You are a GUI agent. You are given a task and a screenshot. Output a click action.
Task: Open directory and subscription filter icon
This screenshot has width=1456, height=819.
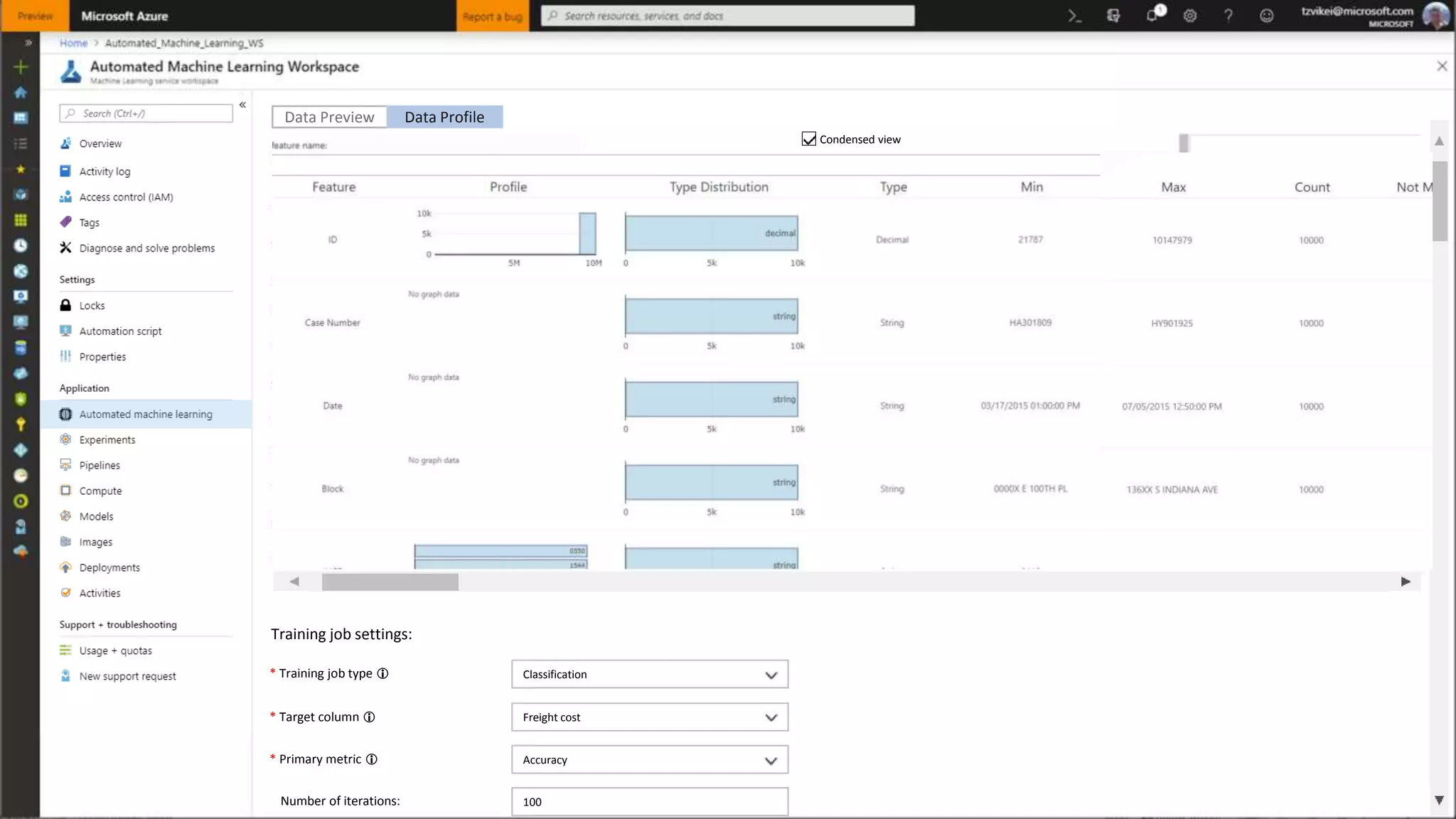tap(1113, 16)
